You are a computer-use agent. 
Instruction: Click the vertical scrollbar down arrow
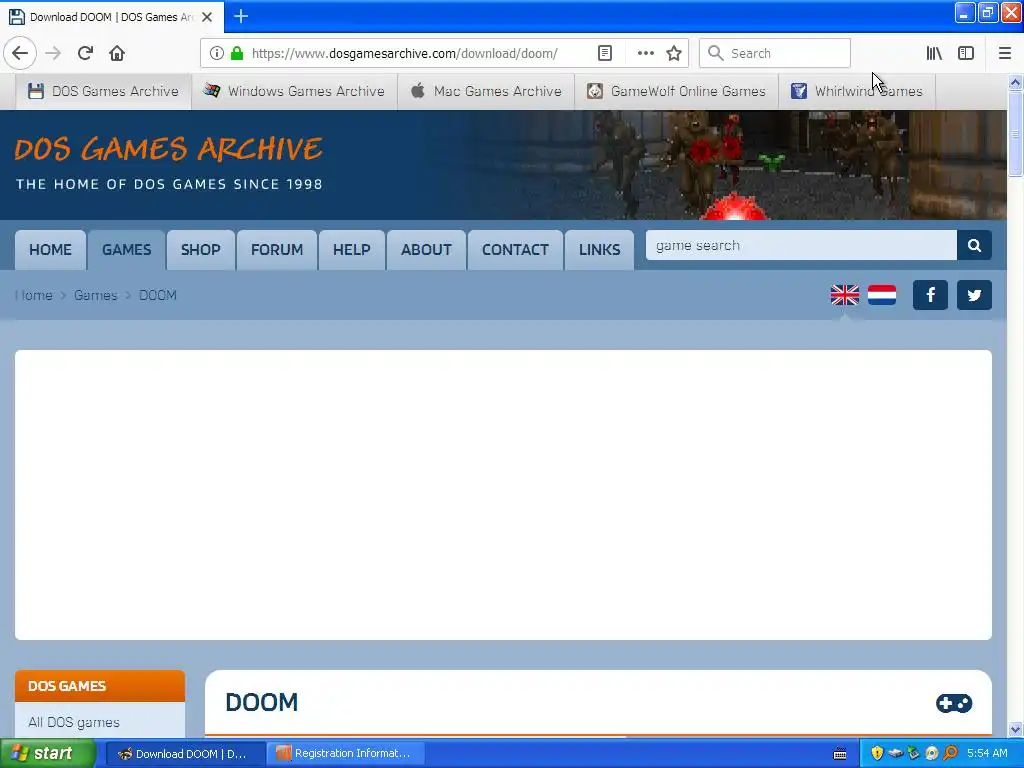pos(1015,729)
